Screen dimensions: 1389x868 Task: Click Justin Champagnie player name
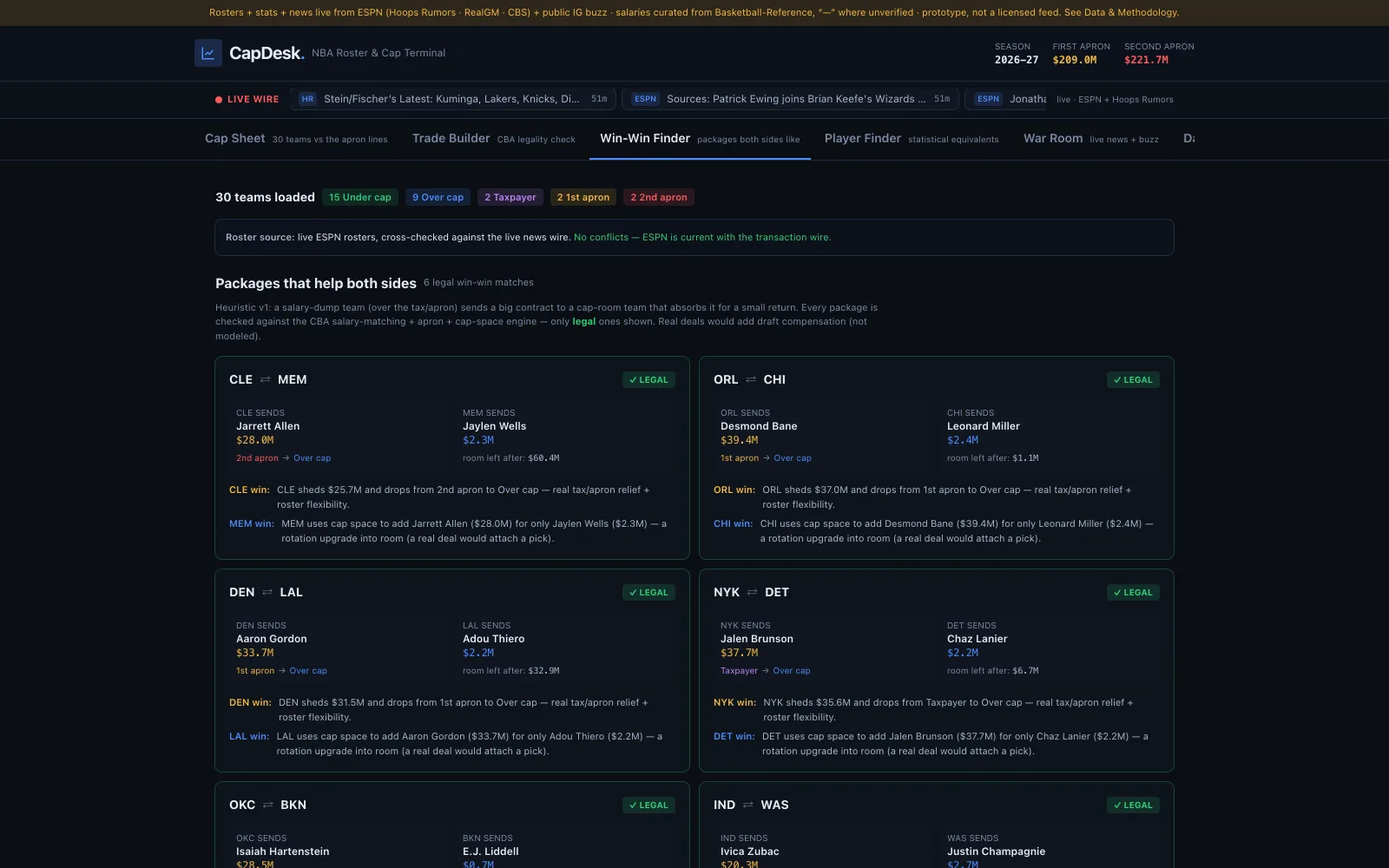click(x=996, y=852)
